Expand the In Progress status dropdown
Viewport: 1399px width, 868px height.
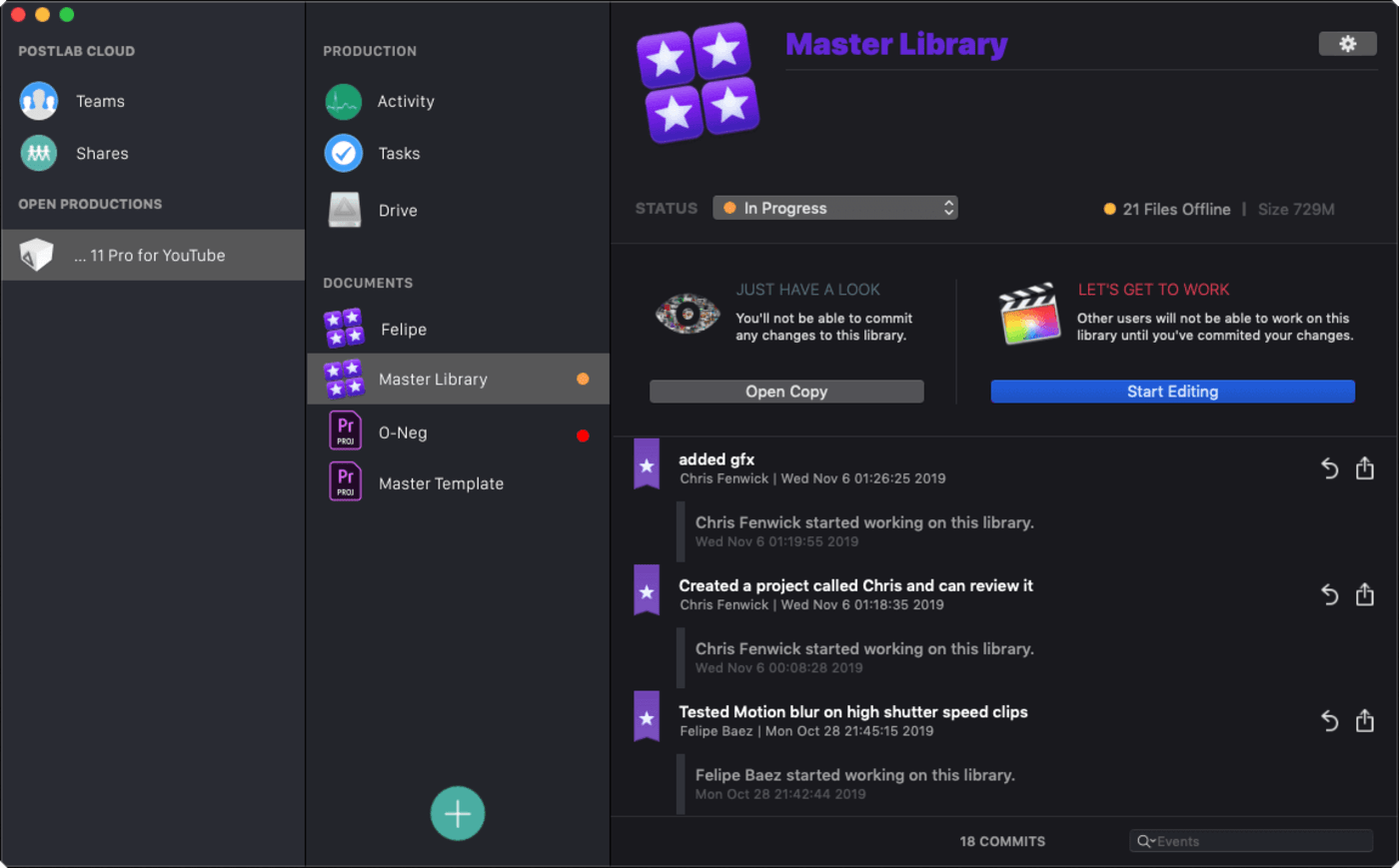834,208
